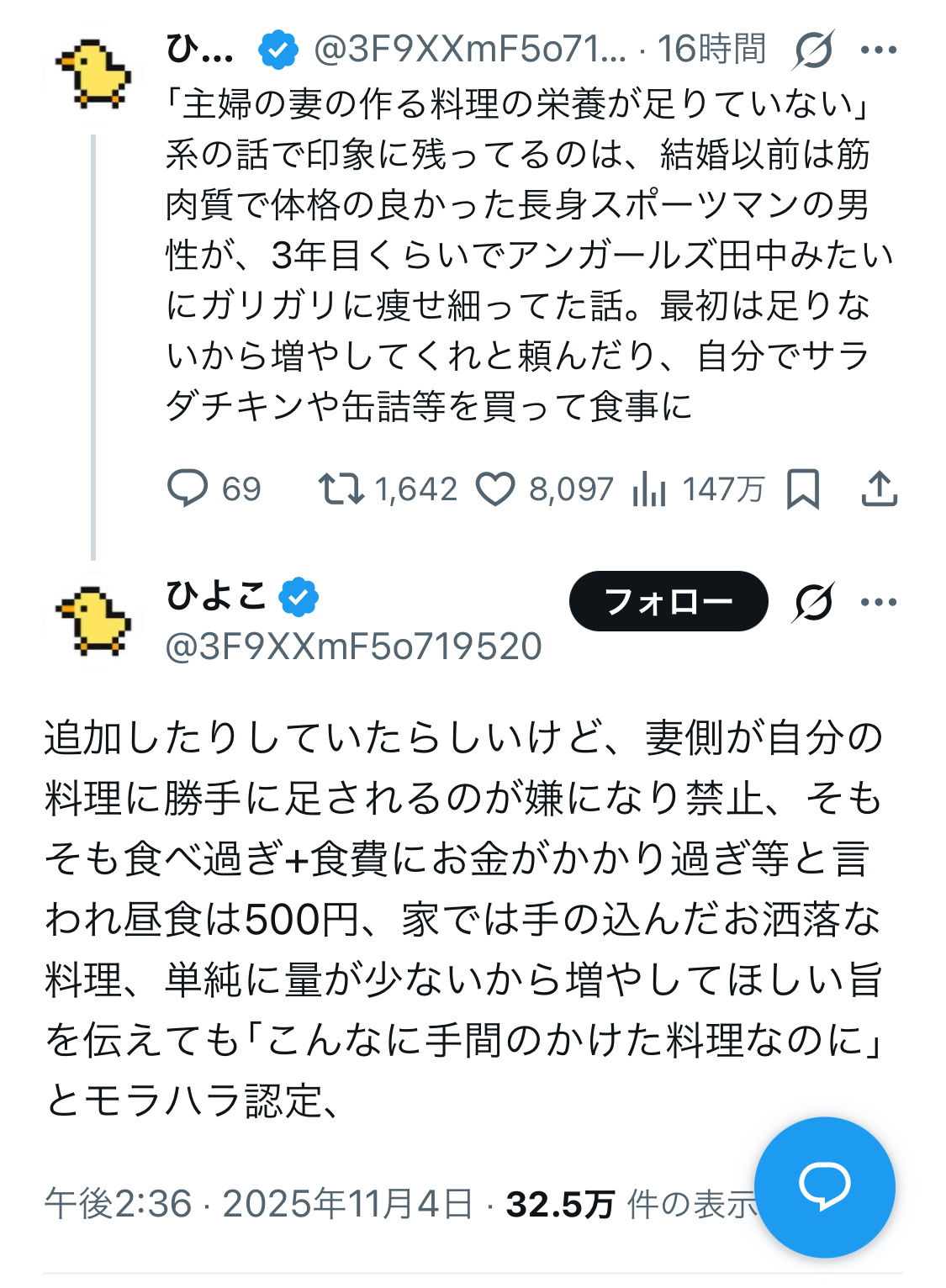Open more options on first tweet

(x=879, y=50)
